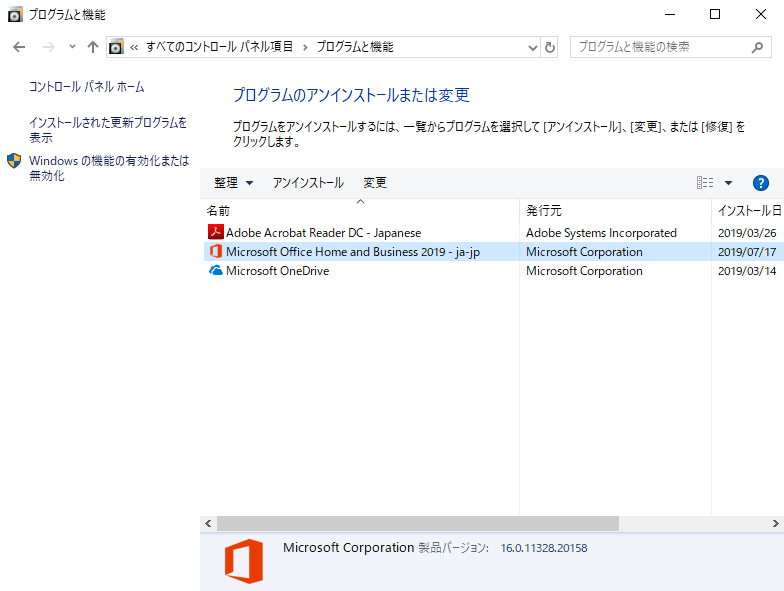Click the large Office logo in details pane
Screen dimensions: 784x591
point(244,561)
